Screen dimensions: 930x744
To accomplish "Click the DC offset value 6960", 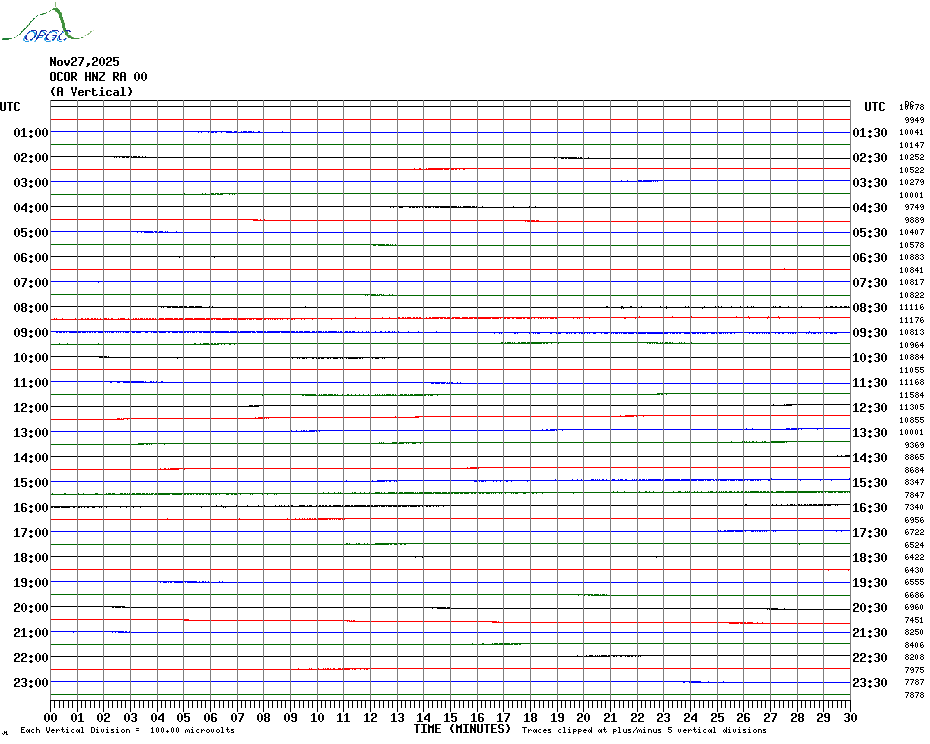I will [914, 608].
